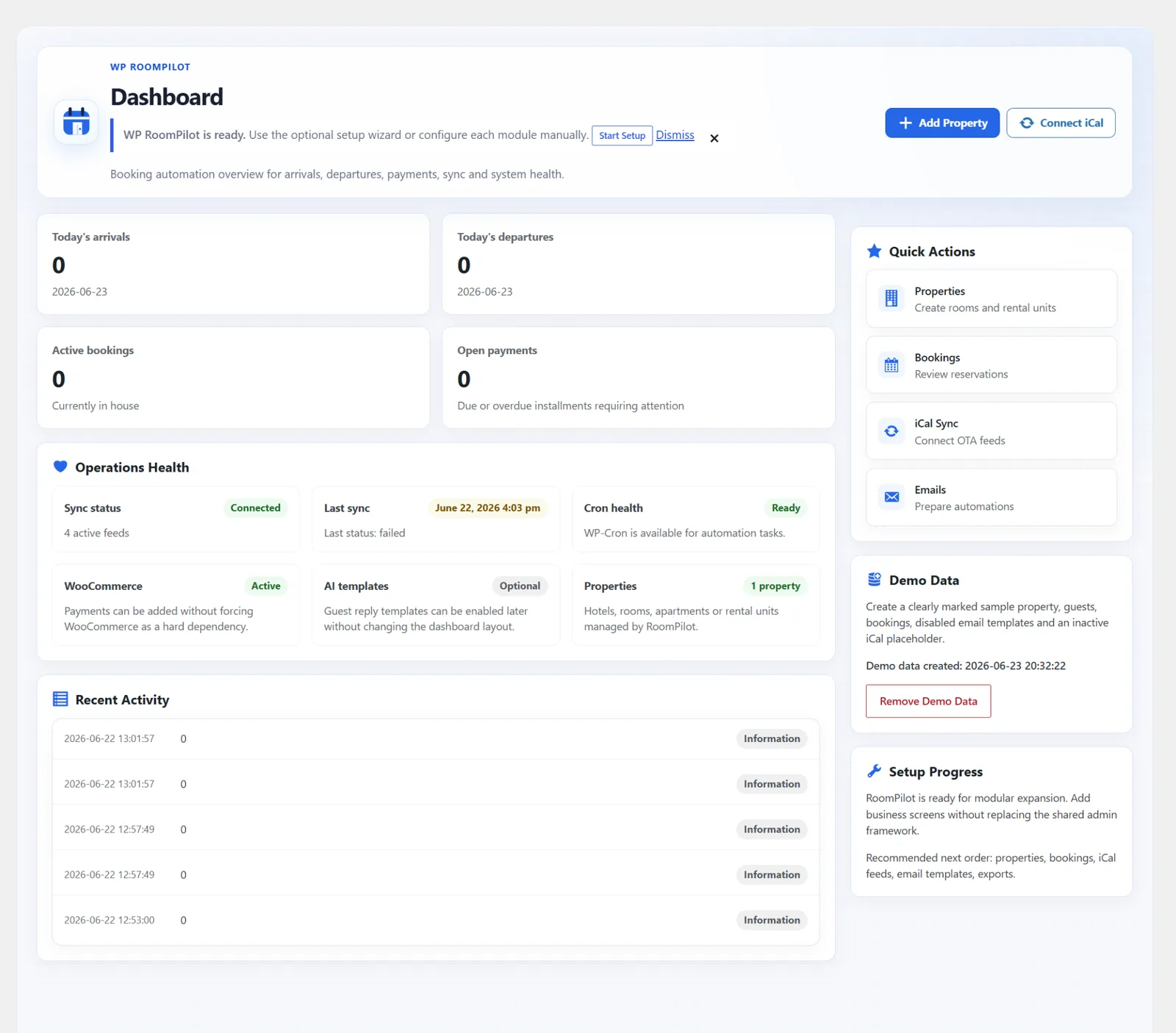Viewport: 1176px width, 1033px height.
Task: Click the Remove Demo Data button
Action: pos(928,701)
